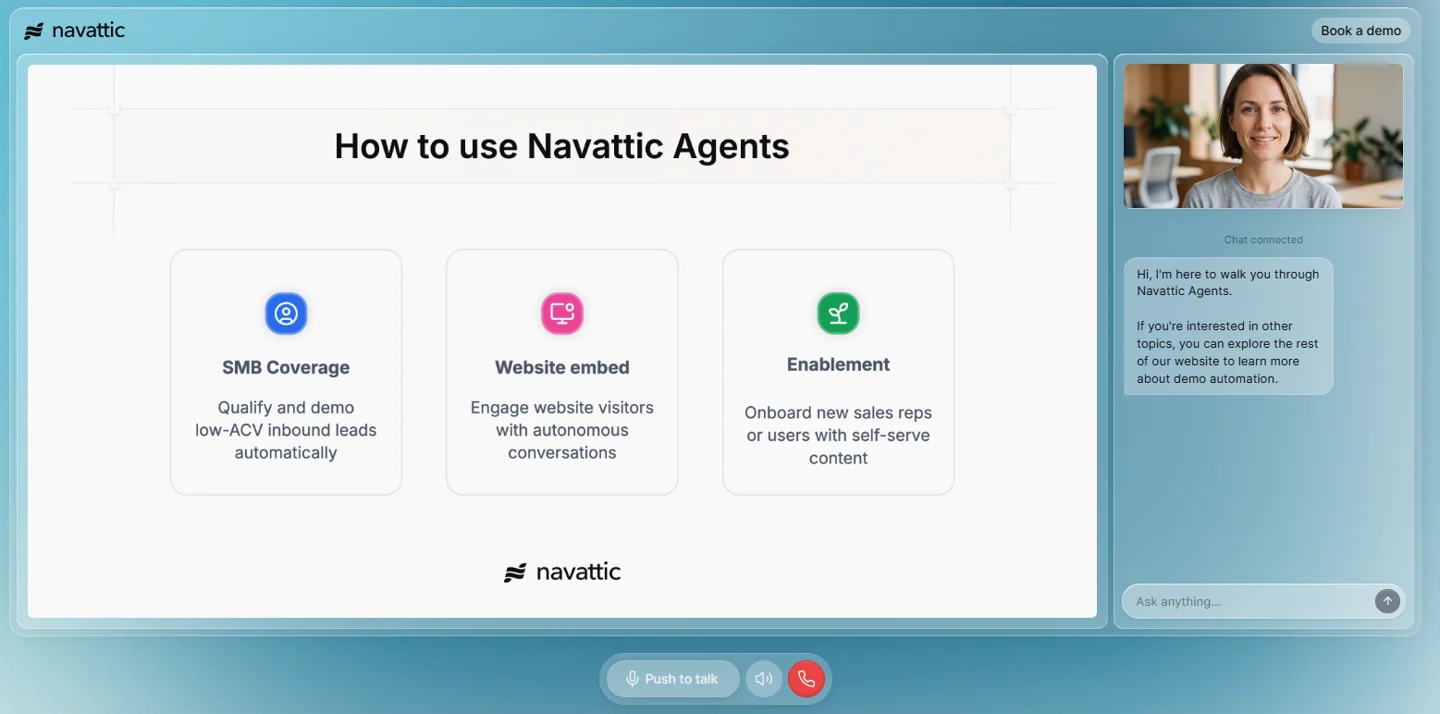Click the navattic logo in the header
This screenshot has height=714, width=1440.
[75, 31]
